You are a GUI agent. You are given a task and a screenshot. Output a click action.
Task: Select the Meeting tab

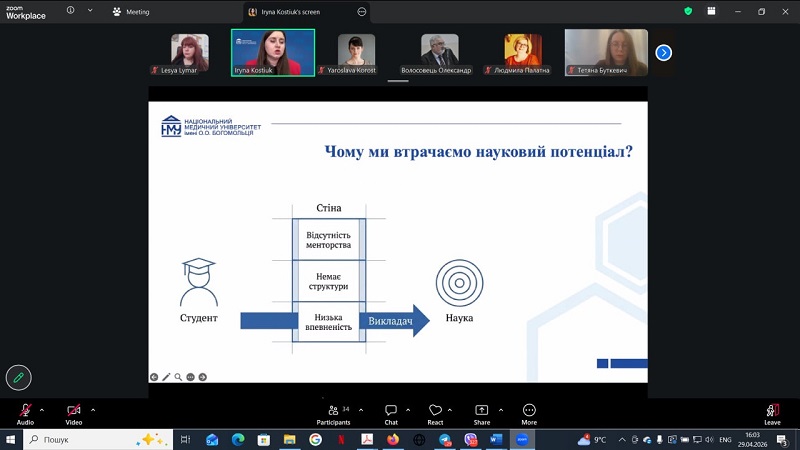point(131,12)
